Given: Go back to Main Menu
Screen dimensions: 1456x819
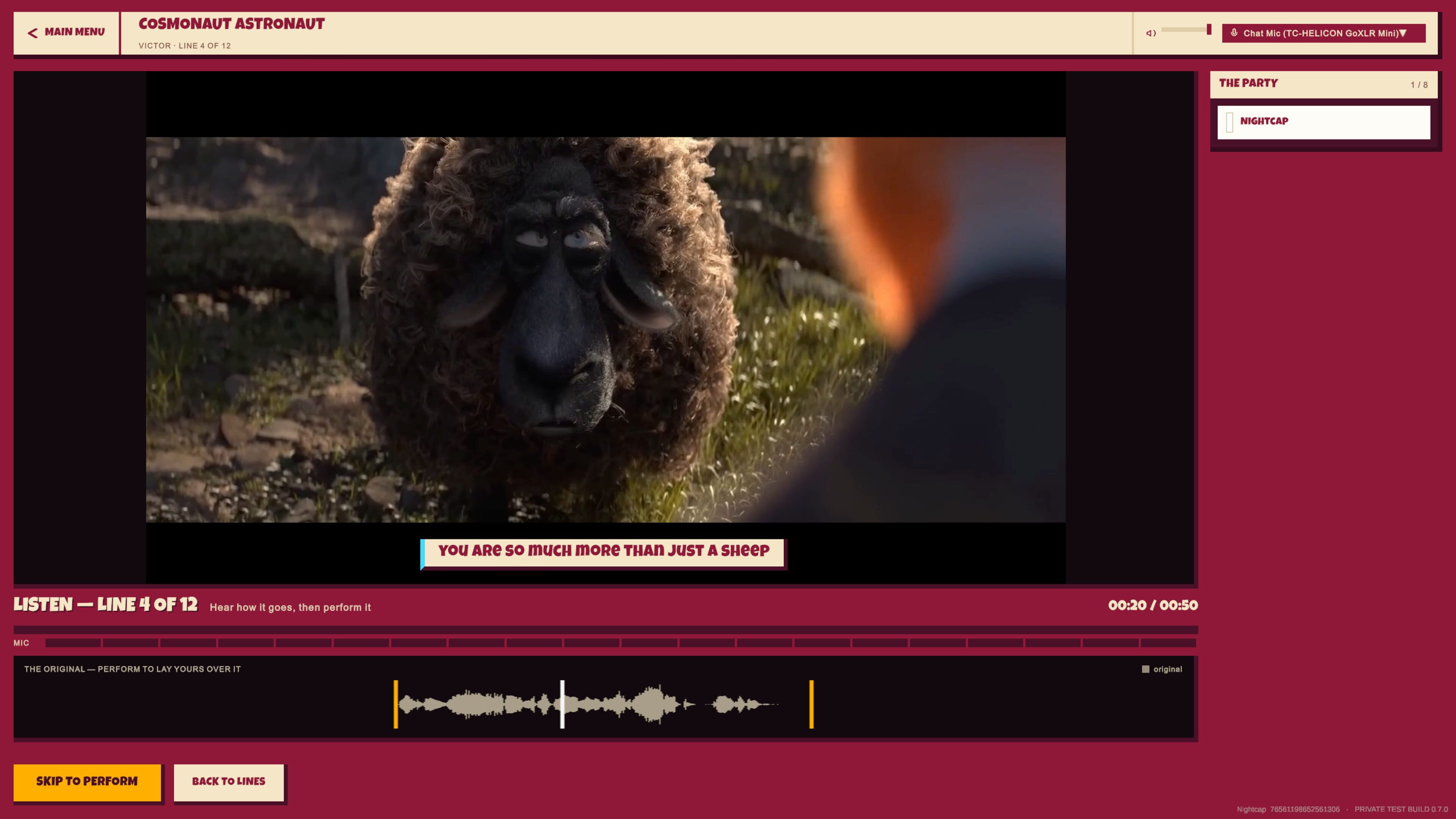Looking at the screenshot, I should coord(66,33).
